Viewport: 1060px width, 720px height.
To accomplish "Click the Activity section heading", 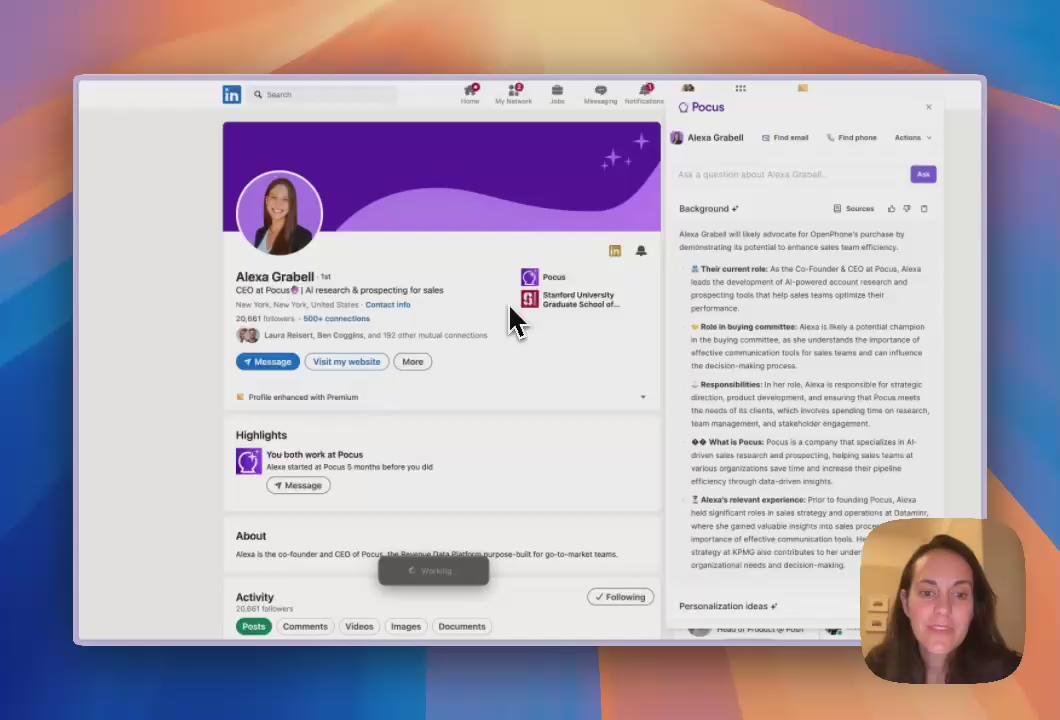I will pos(254,597).
